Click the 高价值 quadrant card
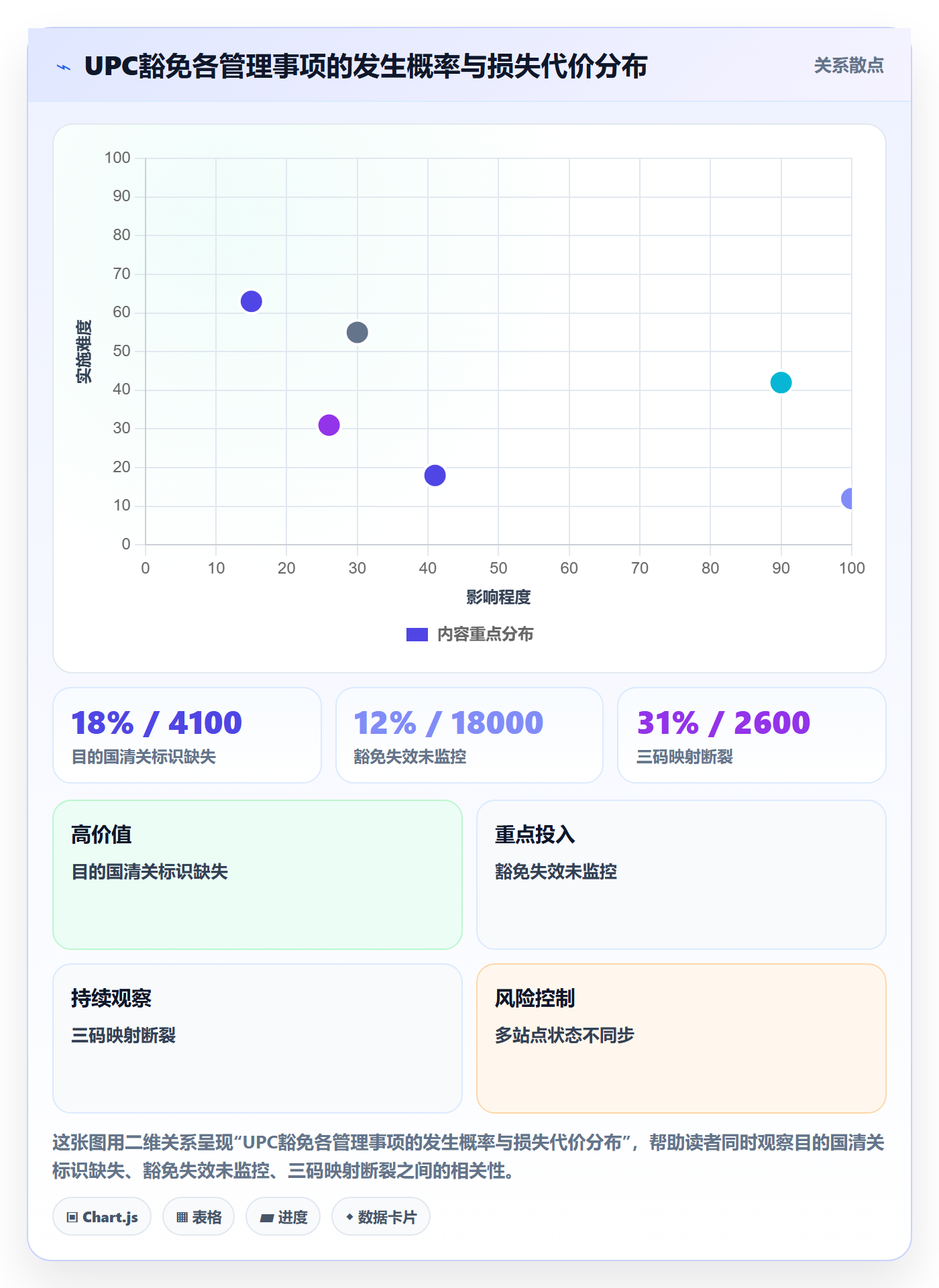This screenshot has width=939, height=1288. [258, 875]
